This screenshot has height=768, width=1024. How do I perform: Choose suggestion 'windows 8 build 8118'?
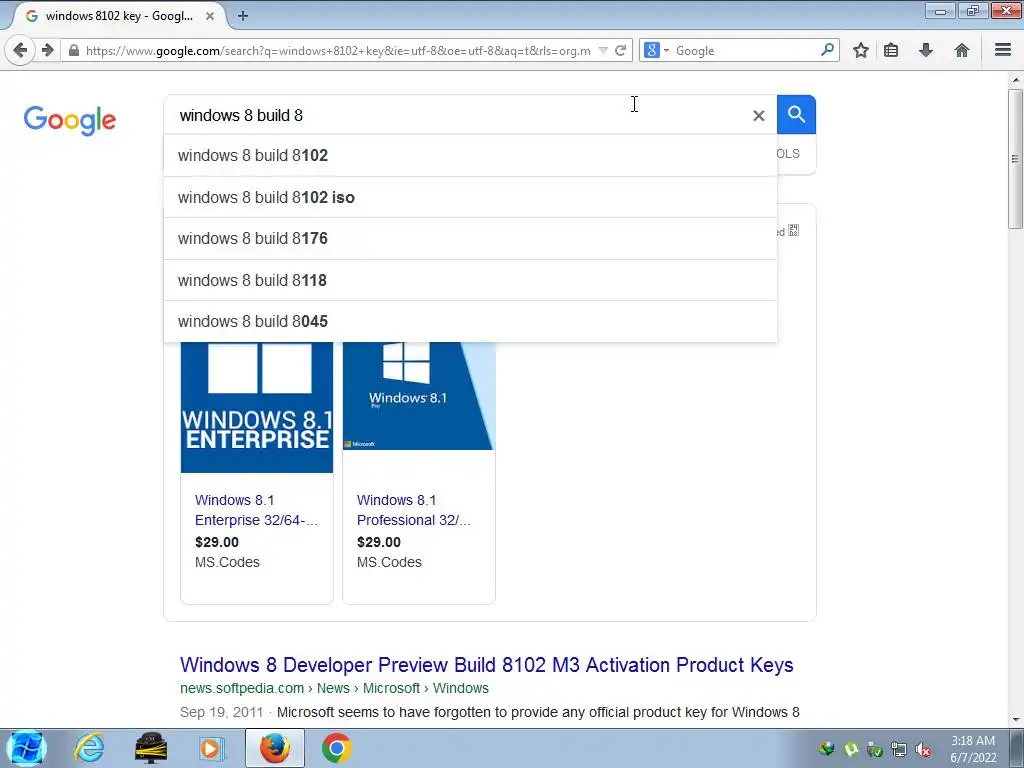point(470,280)
